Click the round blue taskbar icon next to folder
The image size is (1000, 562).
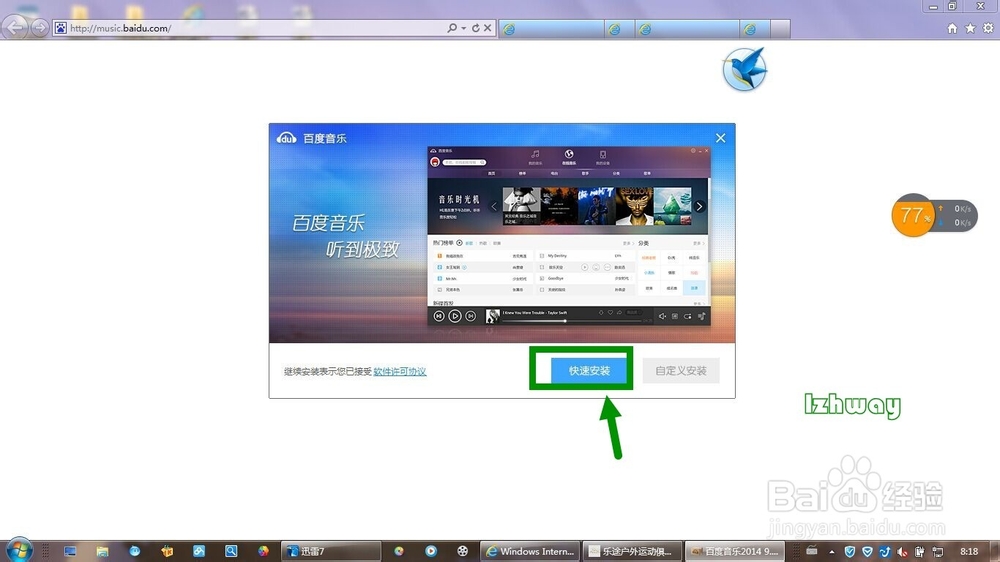click(x=135, y=551)
